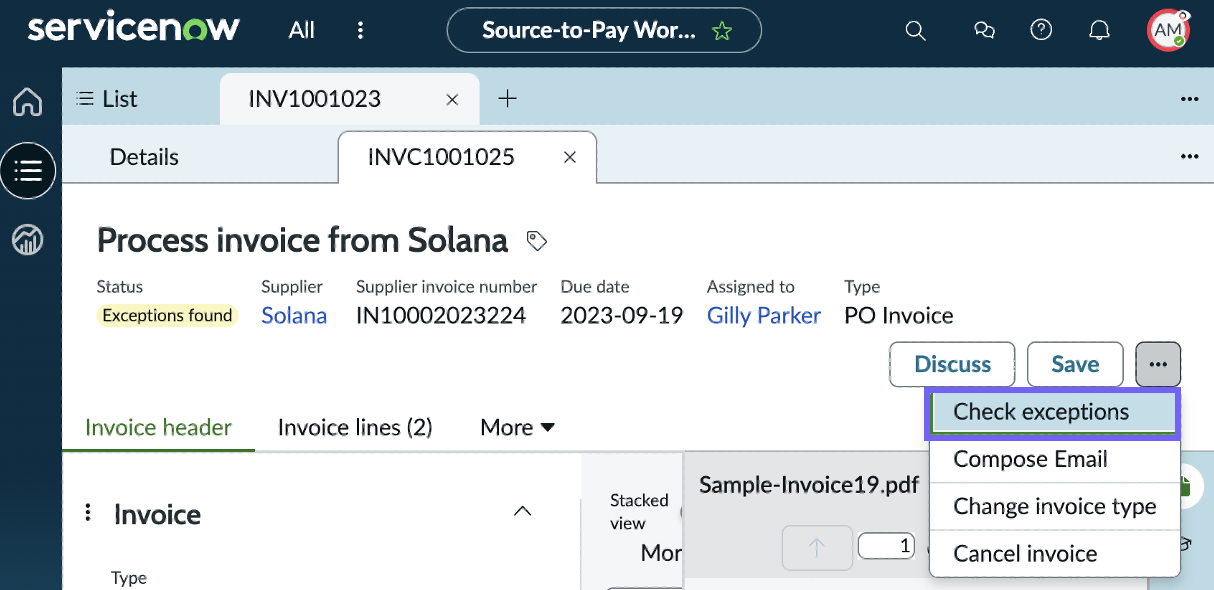The width and height of the screenshot is (1214, 590).
Task: Close the INVC1001025 tab
Action: [570, 157]
